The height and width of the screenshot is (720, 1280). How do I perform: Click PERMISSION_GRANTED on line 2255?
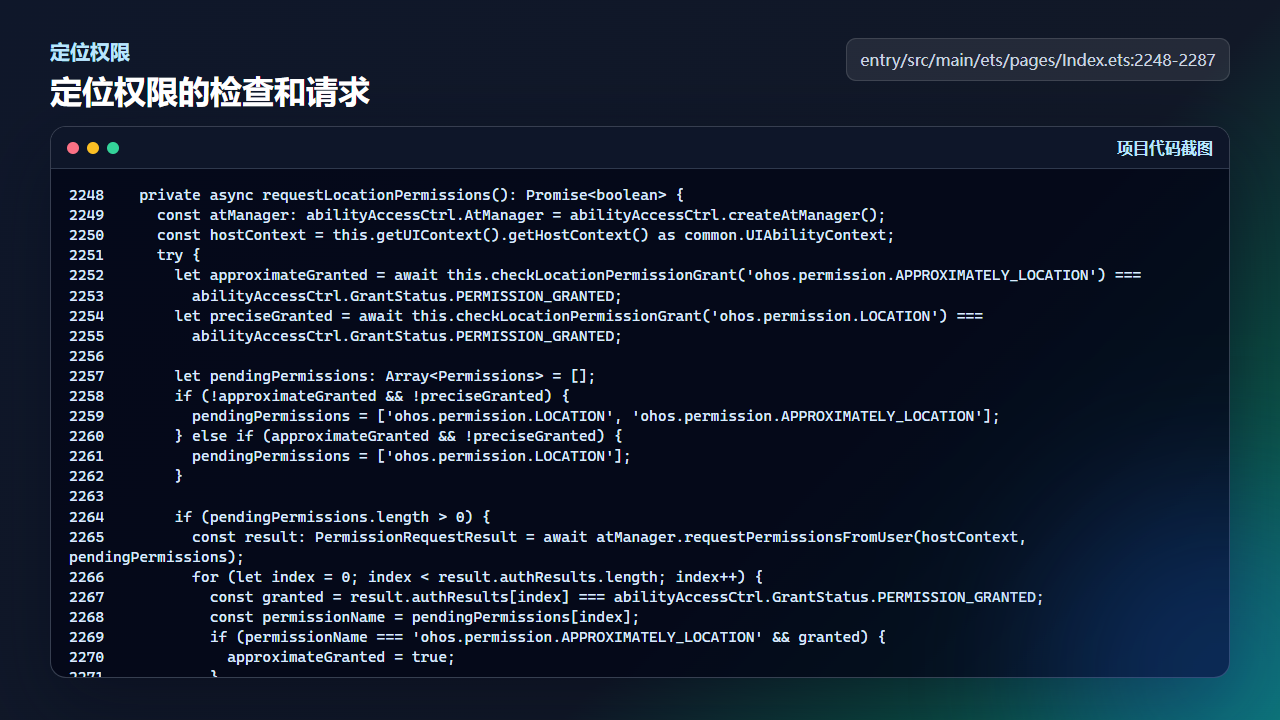(535, 336)
